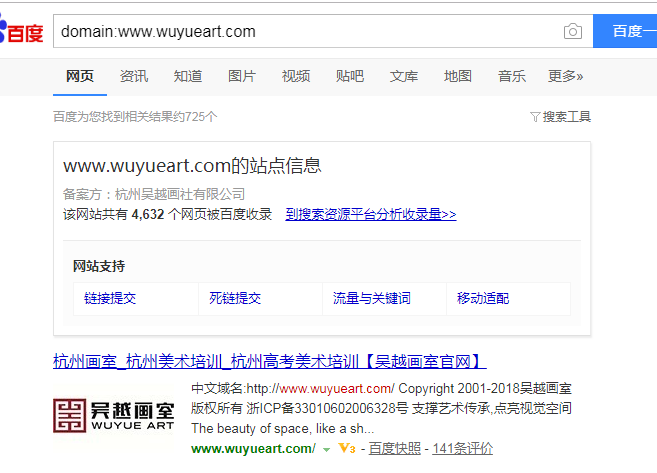Click the V3 credibility badge icon
Screen dimensions: 657x473
[x=347, y=449]
